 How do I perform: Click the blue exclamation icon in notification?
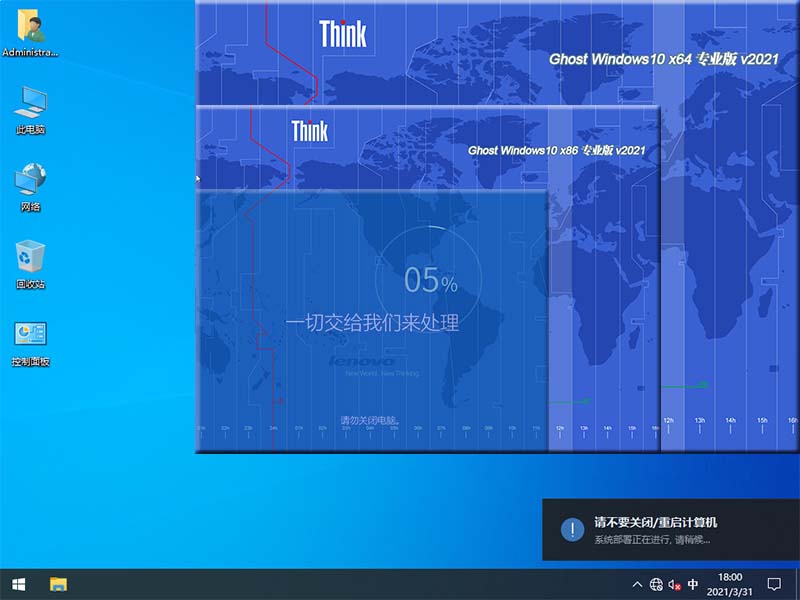point(572,529)
